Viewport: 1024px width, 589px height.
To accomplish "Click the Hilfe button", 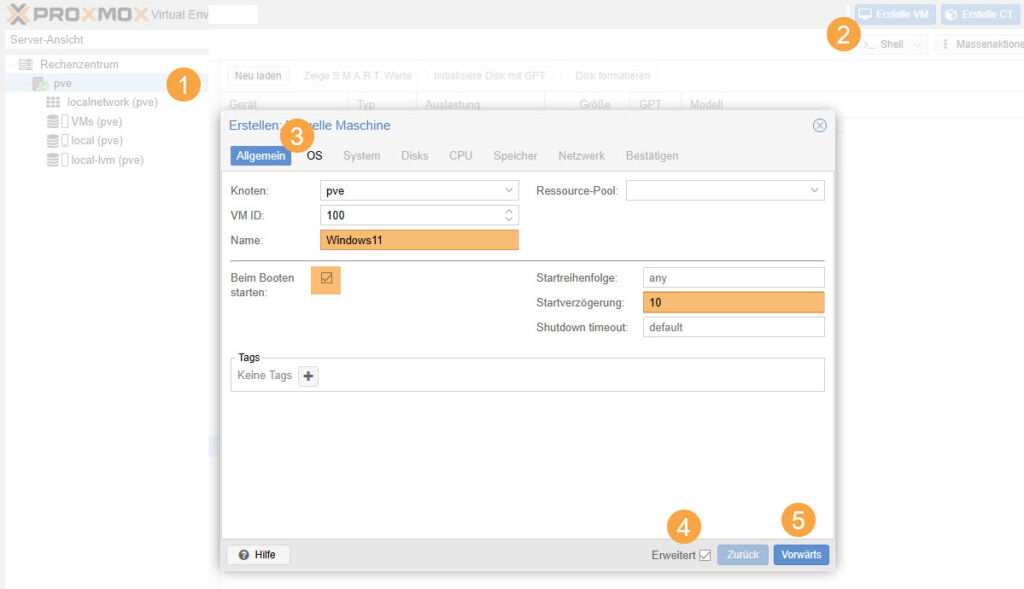I will point(257,555).
